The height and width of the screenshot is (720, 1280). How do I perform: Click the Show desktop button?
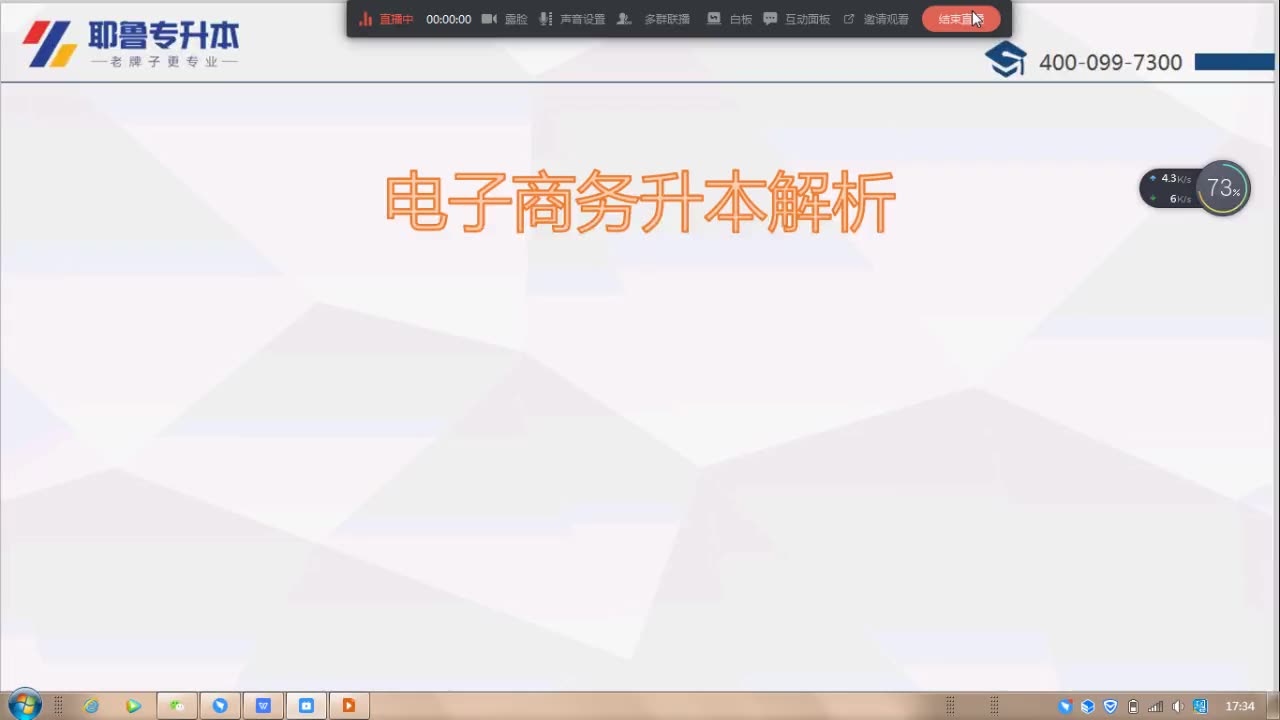click(x=1272, y=706)
